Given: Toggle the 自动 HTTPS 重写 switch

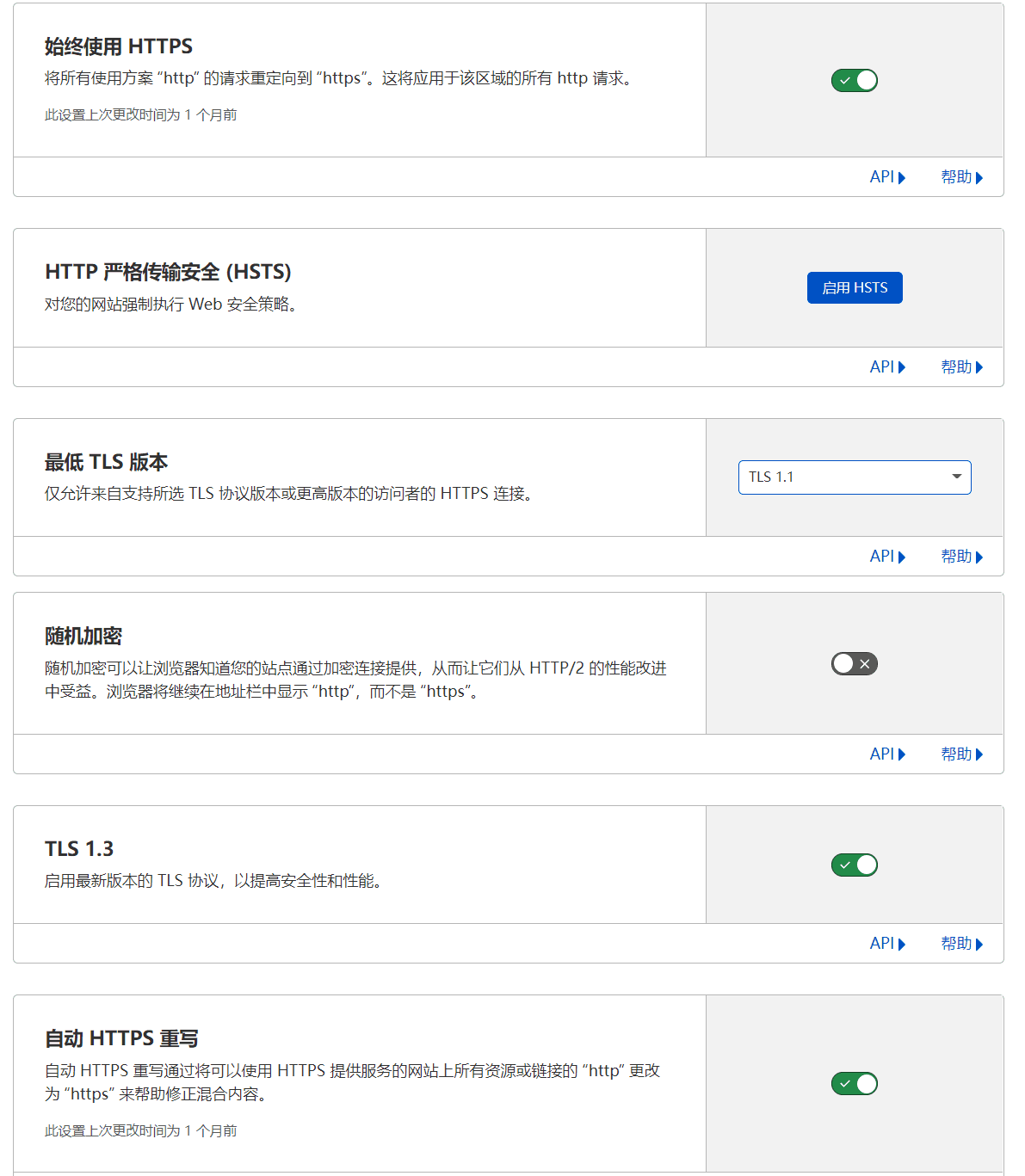Looking at the screenshot, I should point(854,1083).
